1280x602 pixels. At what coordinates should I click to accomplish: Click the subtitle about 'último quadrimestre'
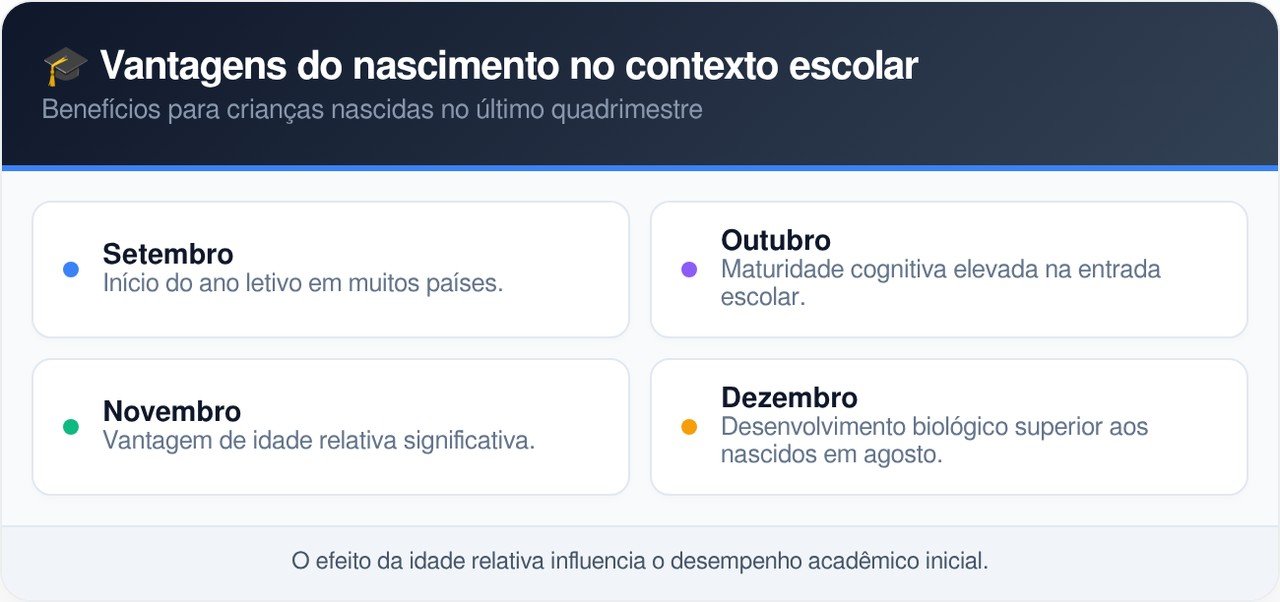[x=372, y=109]
